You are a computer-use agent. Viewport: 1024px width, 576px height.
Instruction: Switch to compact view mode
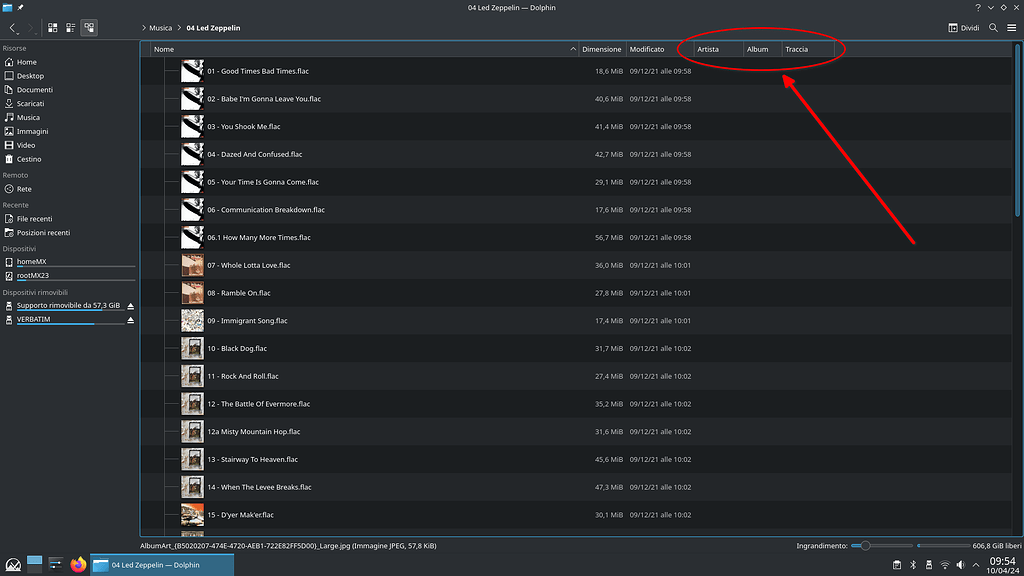coord(69,28)
